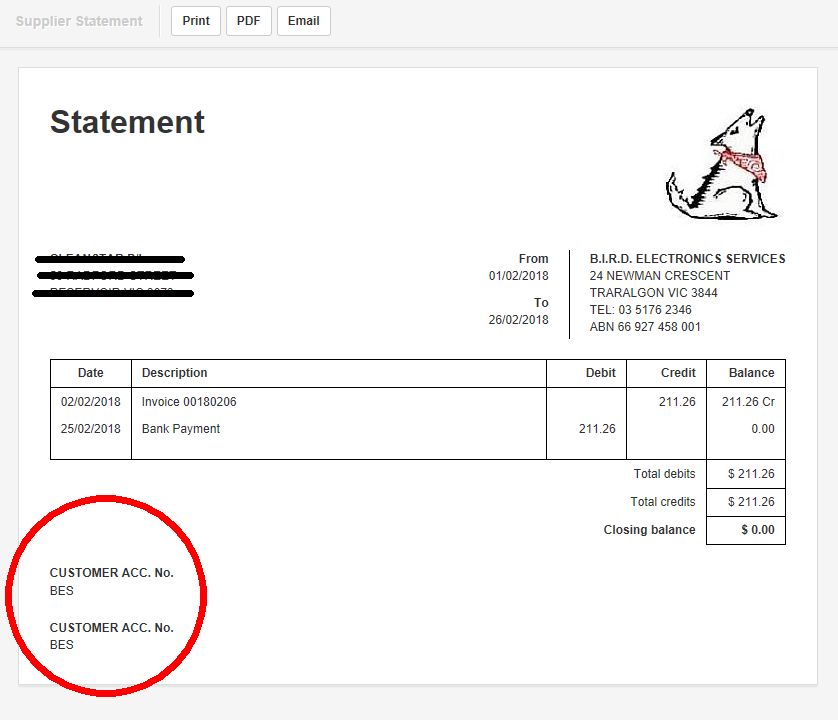The height and width of the screenshot is (720, 838).
Task: Select the 0.00 balance cell
Action: coord(763,429)
